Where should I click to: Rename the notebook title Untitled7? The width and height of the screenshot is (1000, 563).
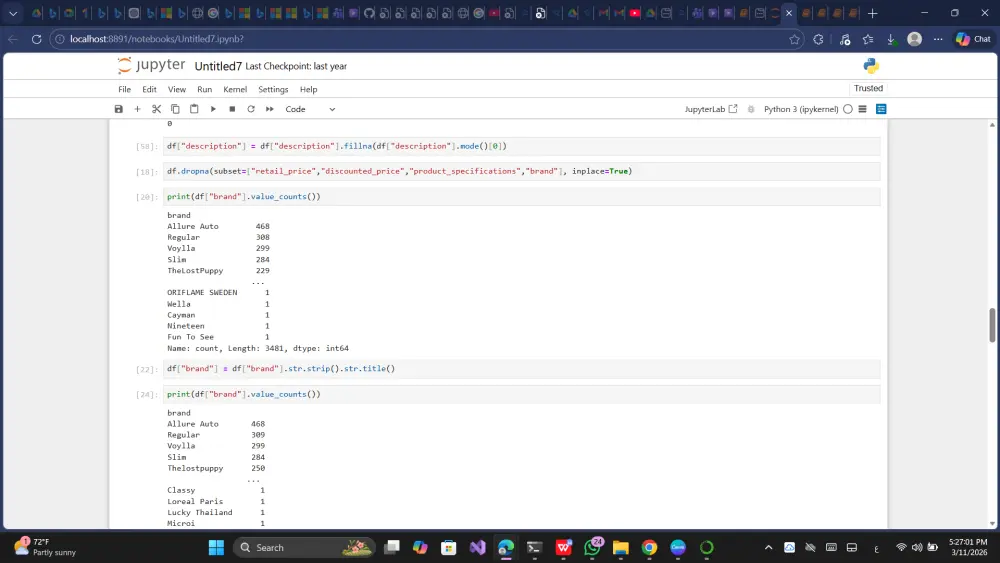pyautogui.click(x=218, y=66)
